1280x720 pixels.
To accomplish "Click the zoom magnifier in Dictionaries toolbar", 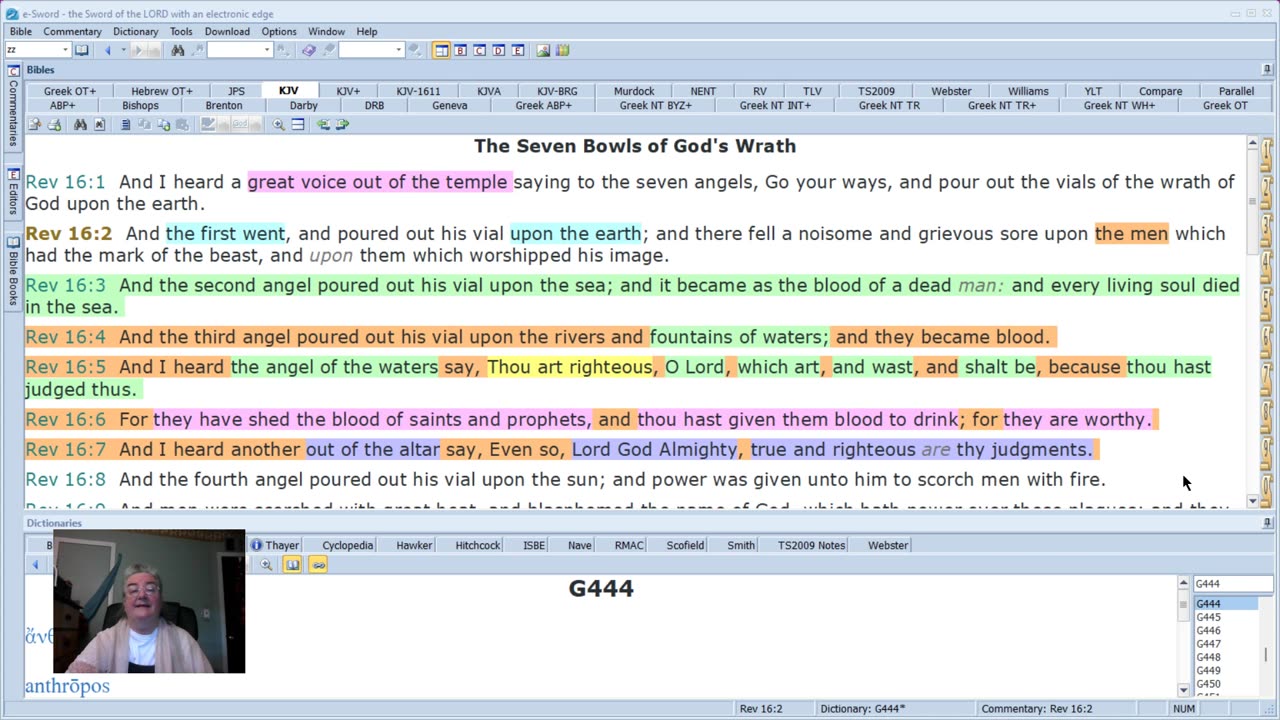I will pos(266,565).
